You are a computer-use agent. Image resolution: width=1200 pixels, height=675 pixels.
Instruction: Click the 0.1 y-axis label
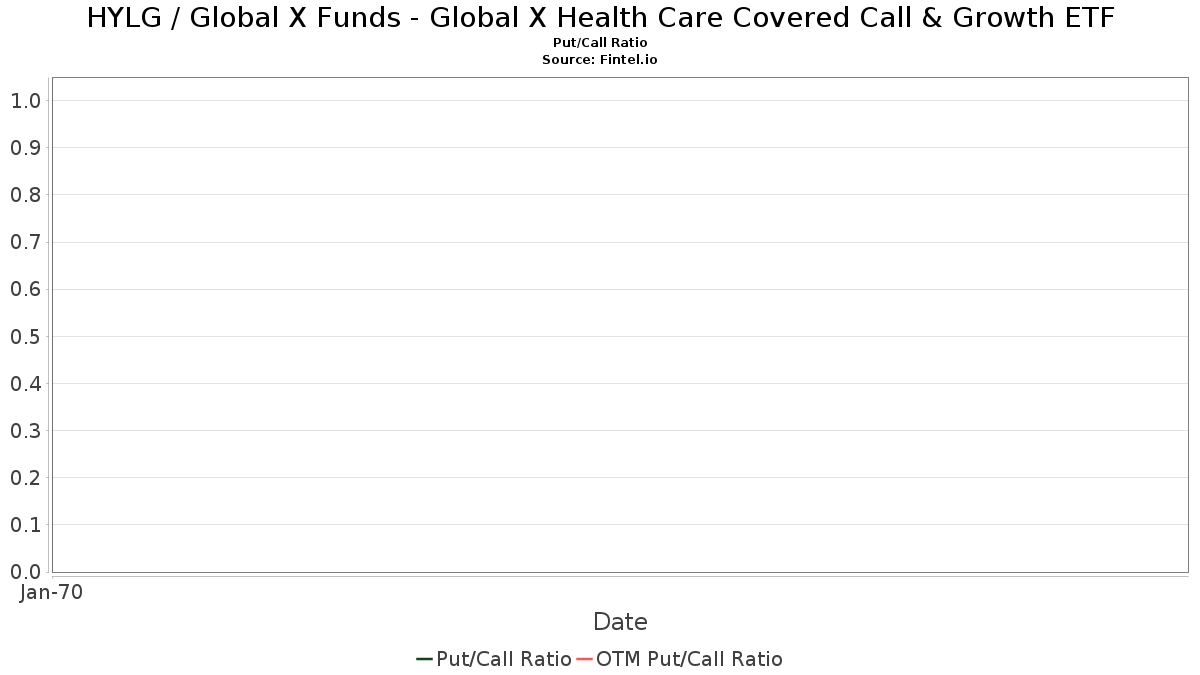click(25, 525)
